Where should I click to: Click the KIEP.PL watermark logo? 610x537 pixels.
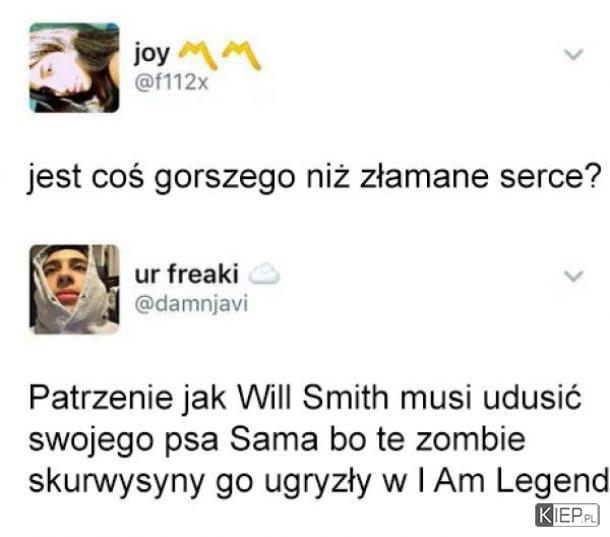point(567,515)
